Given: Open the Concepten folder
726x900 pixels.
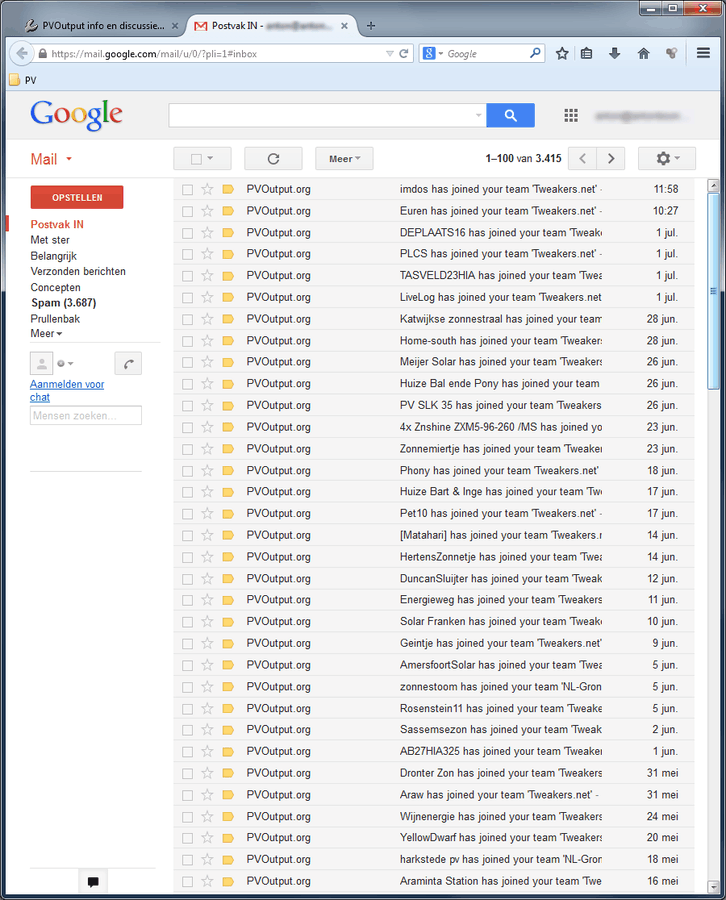Looking at the screenshot, I should [x=55, y=288].
